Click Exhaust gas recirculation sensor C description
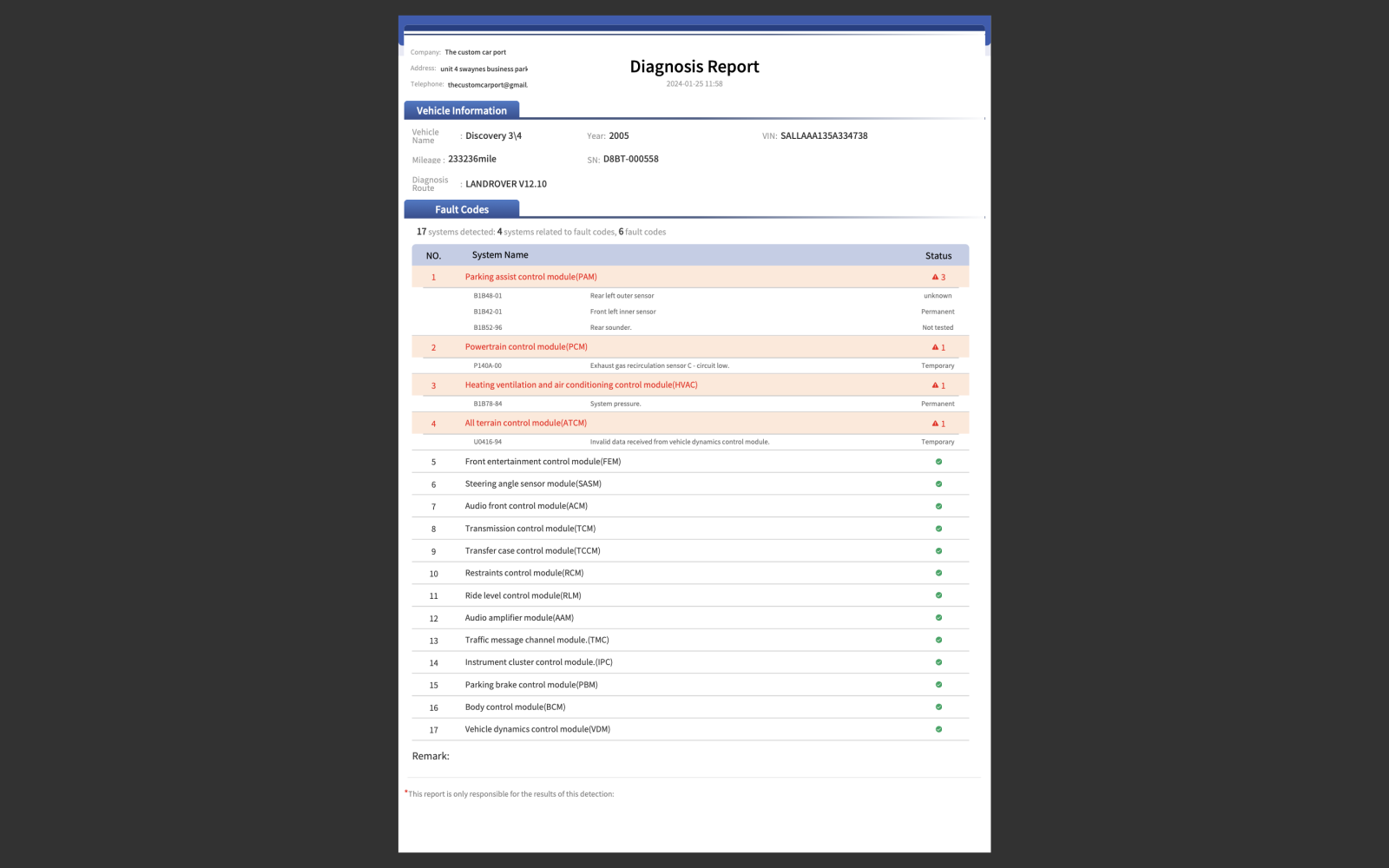 coord(660,366)
